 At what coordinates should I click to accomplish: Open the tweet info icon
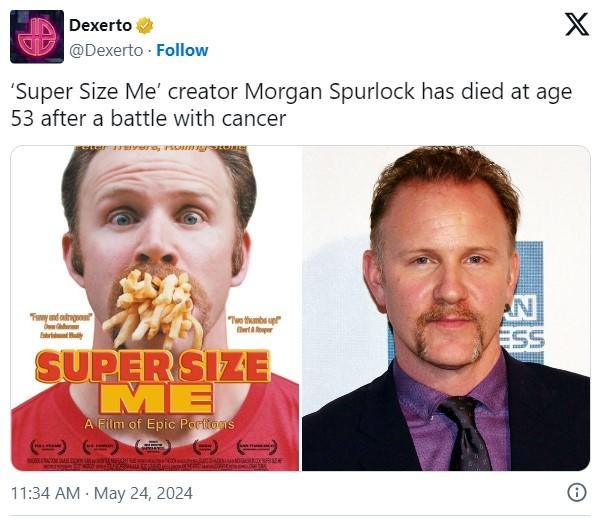577,493
